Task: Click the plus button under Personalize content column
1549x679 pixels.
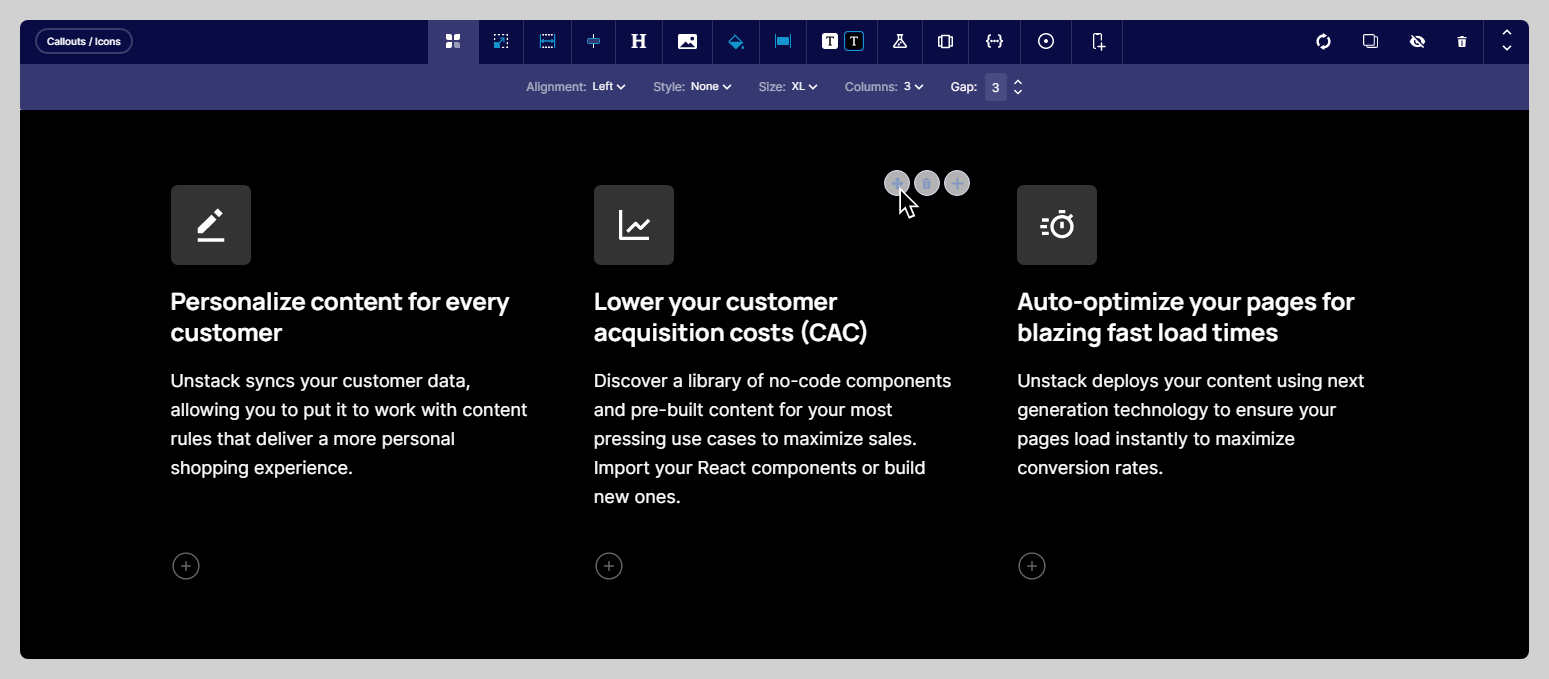Action: 186,566
